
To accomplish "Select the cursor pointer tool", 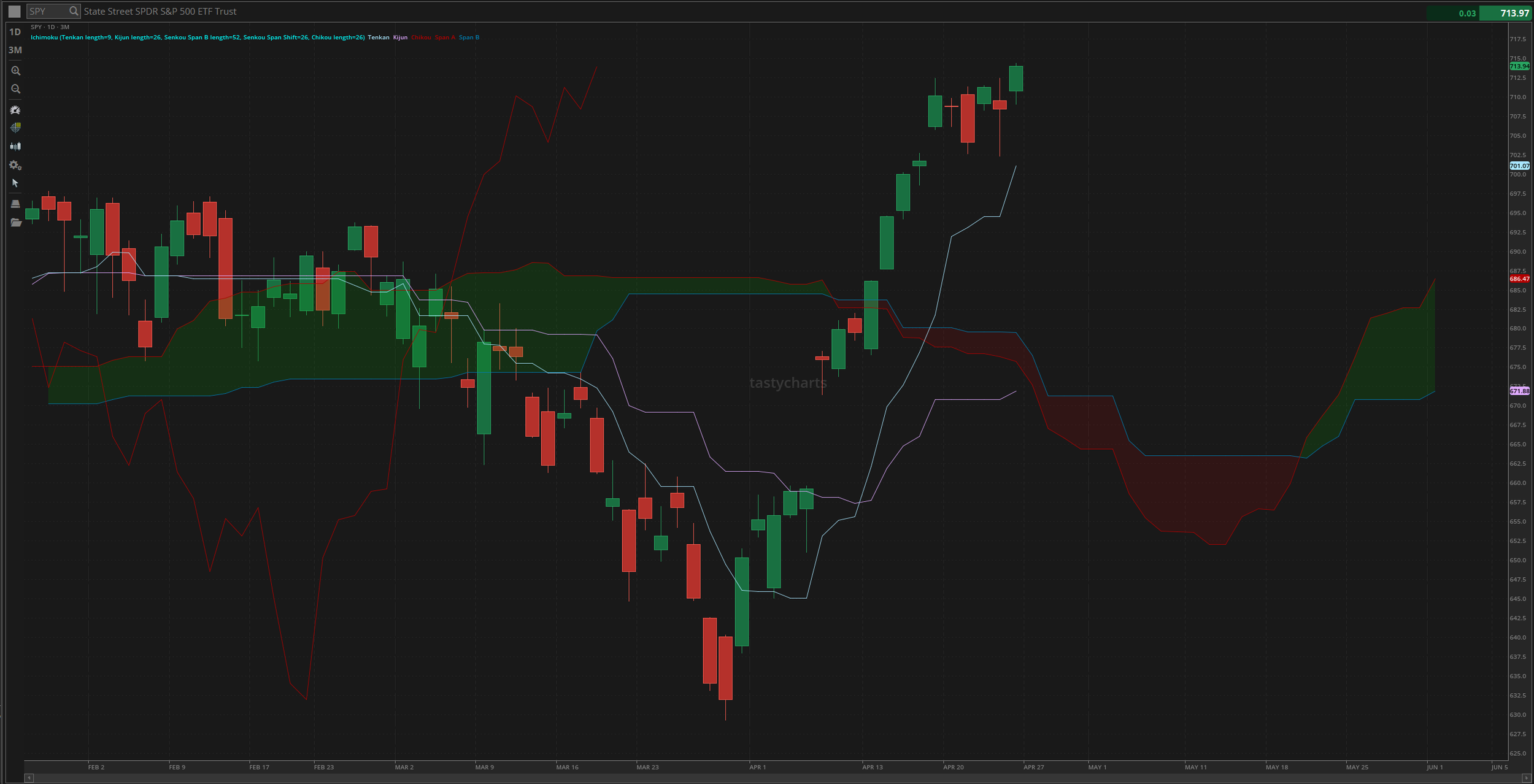I will pos(15,183).
